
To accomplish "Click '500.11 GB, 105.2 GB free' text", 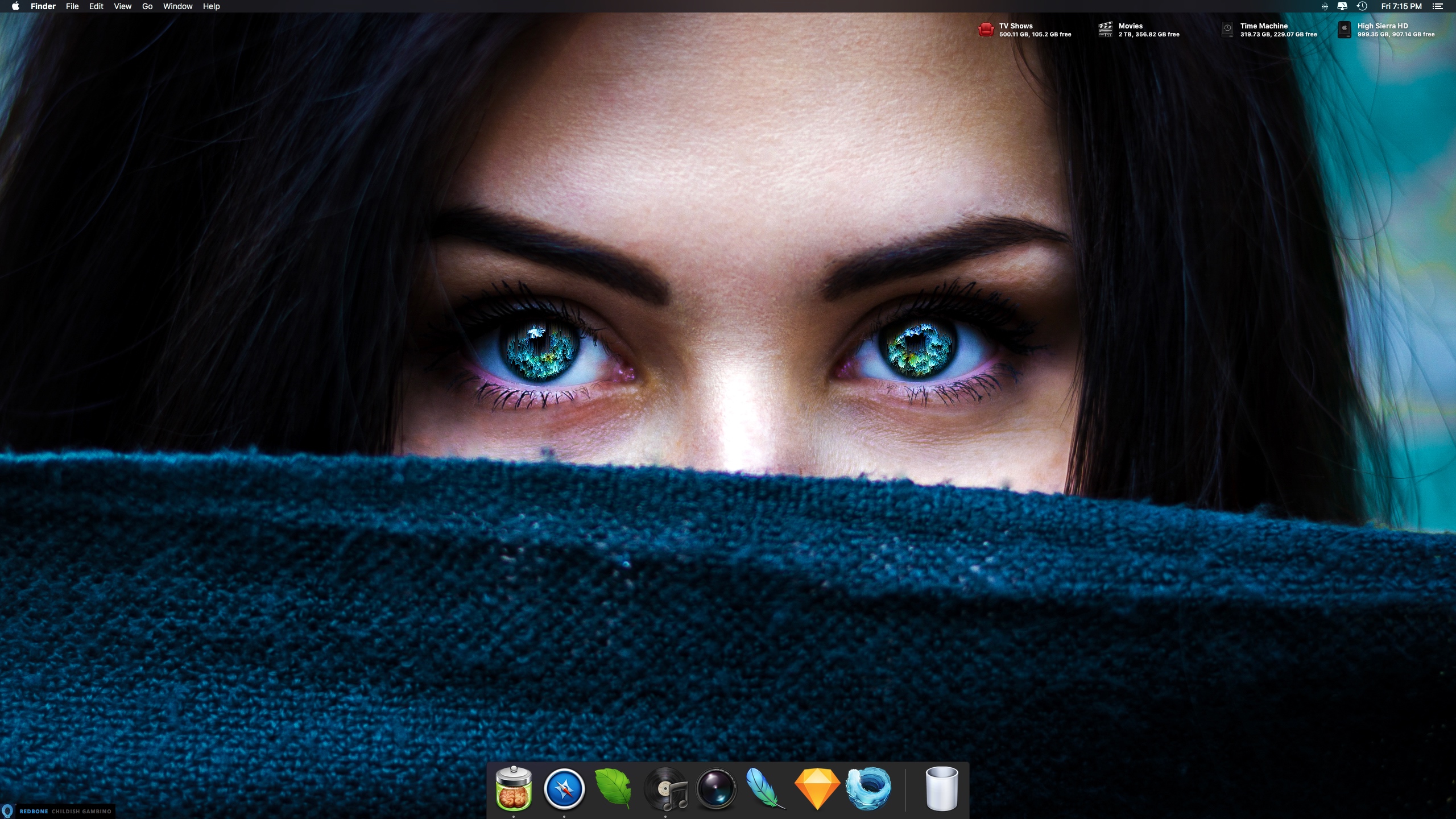I will tap(1035, 34).
